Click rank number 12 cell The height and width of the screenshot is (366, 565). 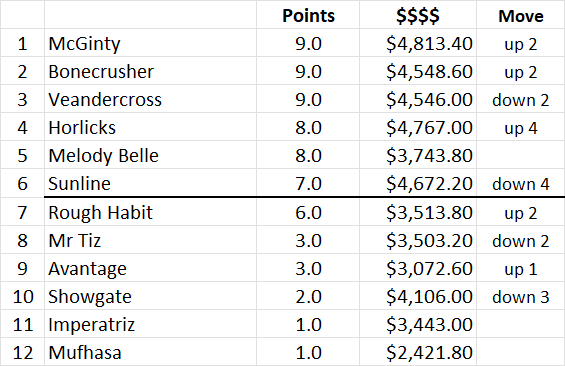click(22, 352)
